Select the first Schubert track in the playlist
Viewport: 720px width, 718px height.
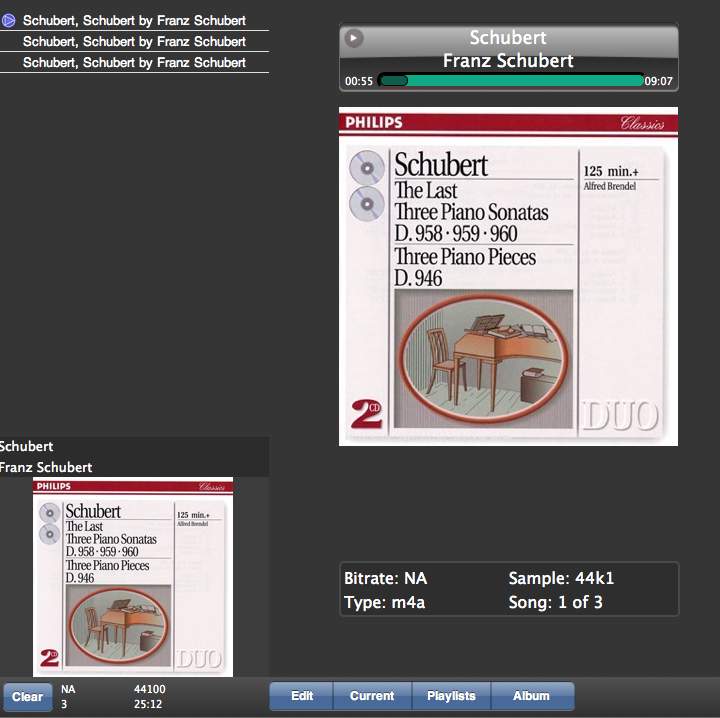tap(134, 20)
